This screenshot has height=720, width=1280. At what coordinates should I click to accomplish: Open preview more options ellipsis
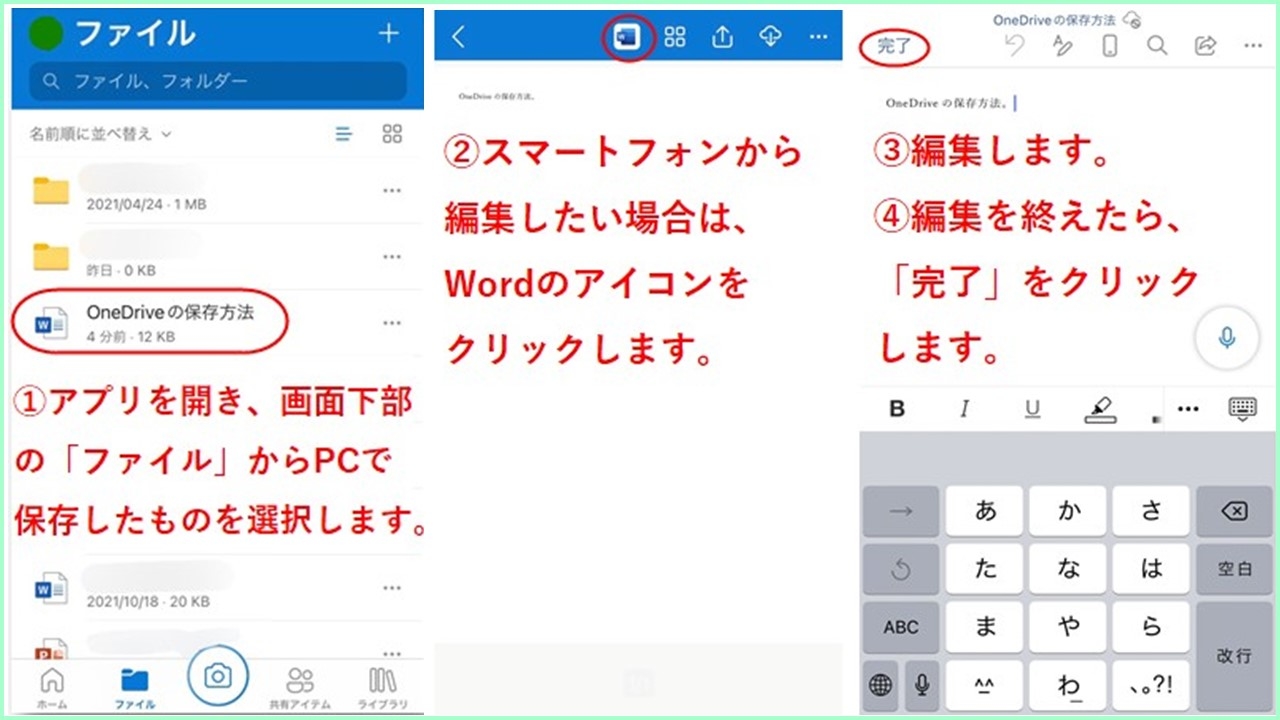(x=819, y=37)
